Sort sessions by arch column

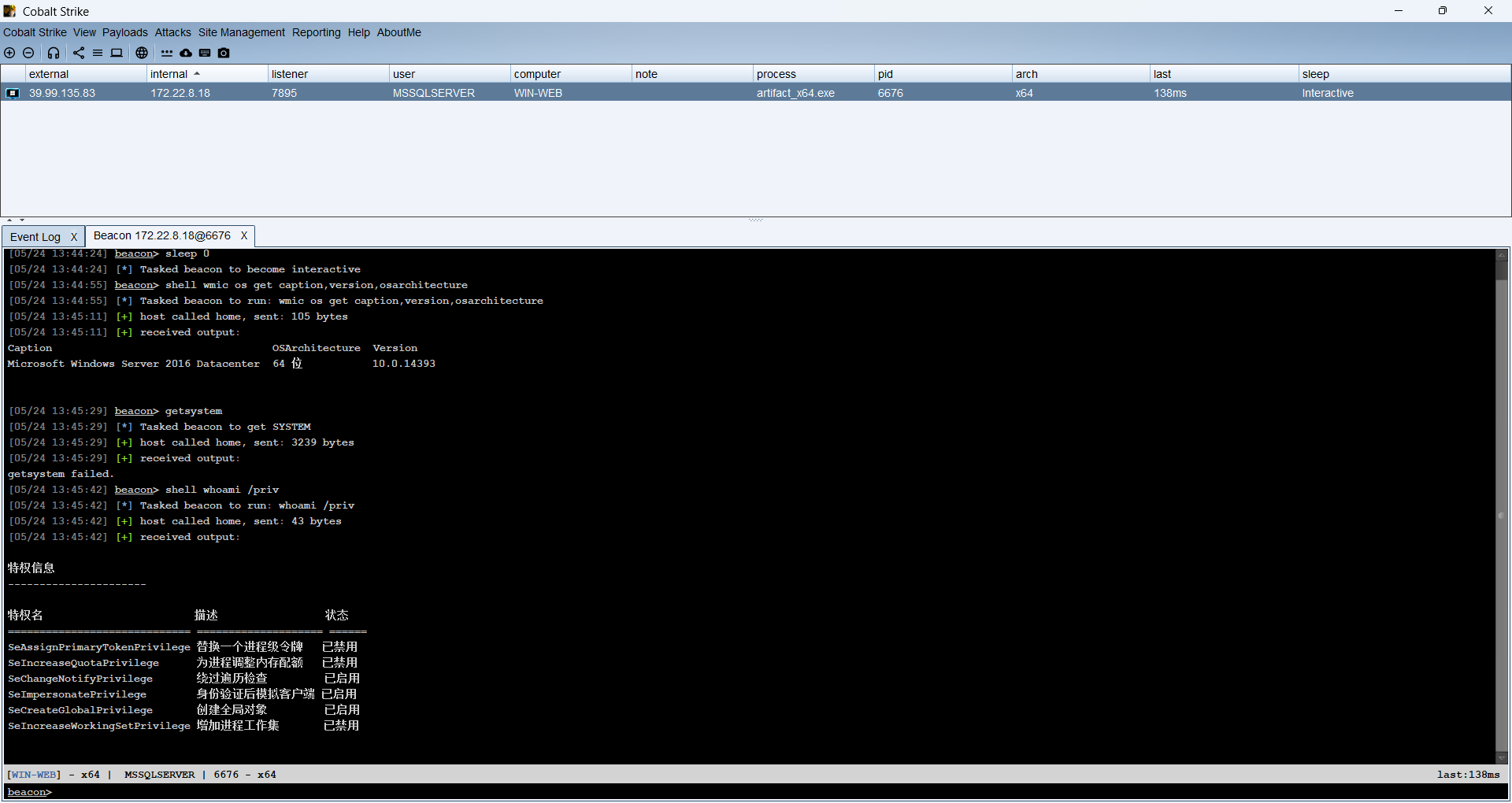[1081, 74]
